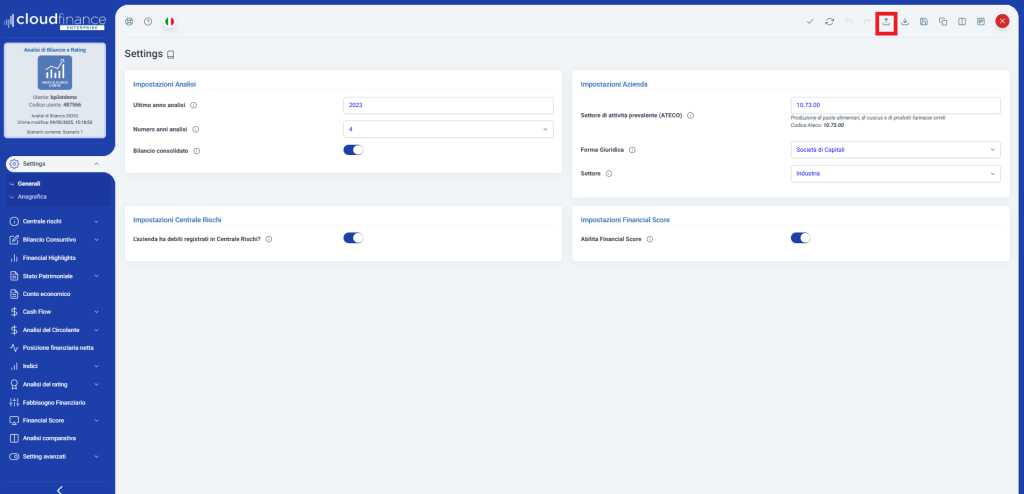
Task: Click the undo arrow icon
Action: (x=848, y=22)
